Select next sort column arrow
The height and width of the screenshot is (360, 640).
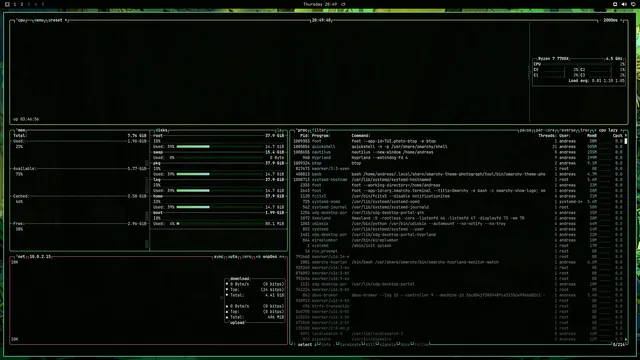tap(622, 130)
